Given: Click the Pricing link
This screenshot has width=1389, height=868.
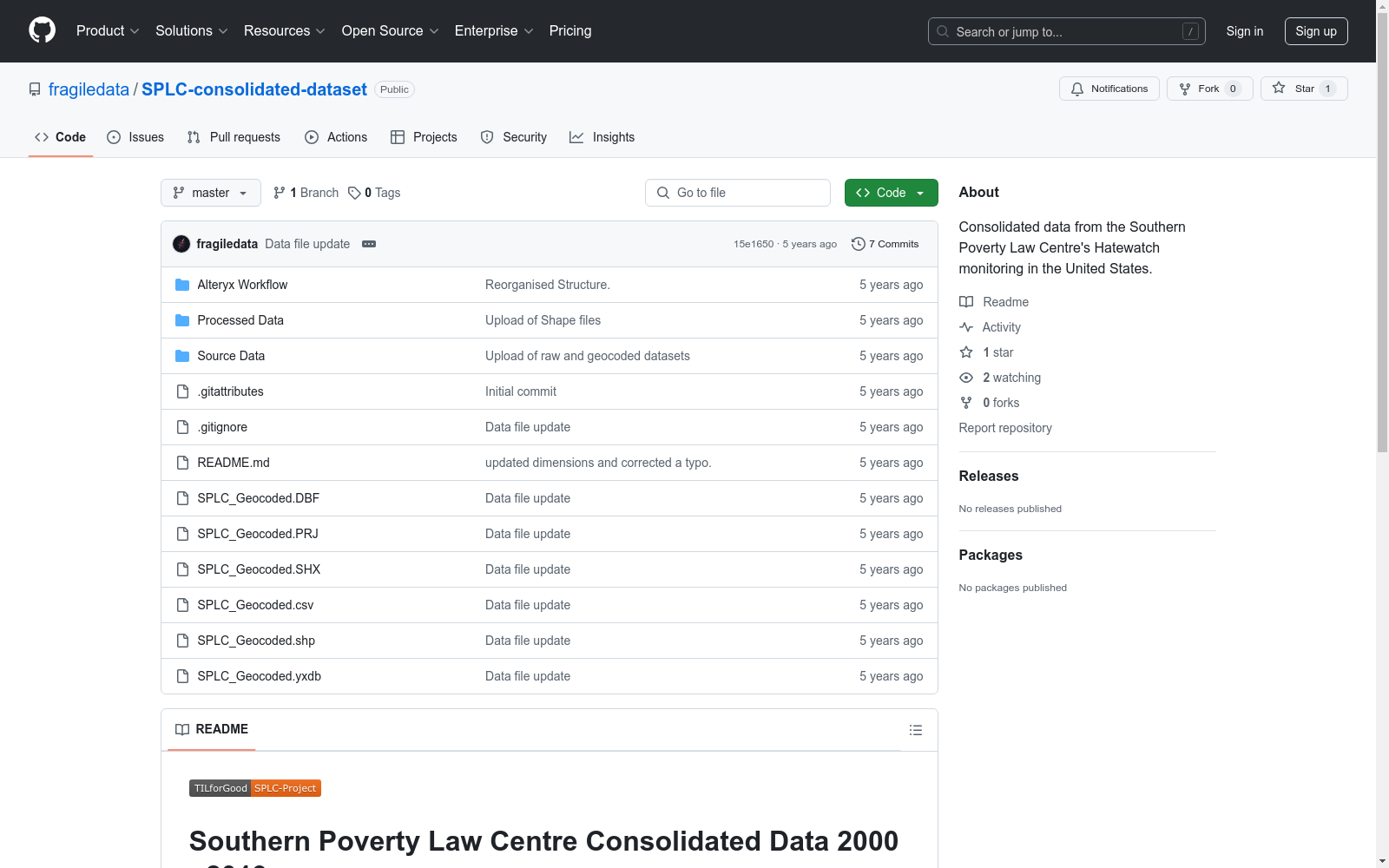Looking at the screenshot, I should tap(570, 31).
